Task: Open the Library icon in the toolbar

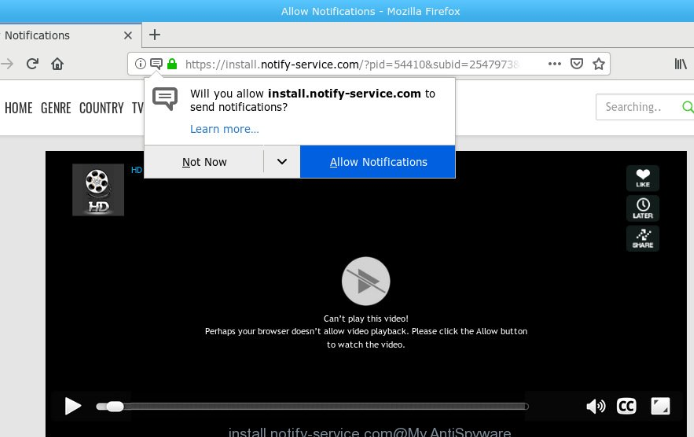Action: [680, 64]
